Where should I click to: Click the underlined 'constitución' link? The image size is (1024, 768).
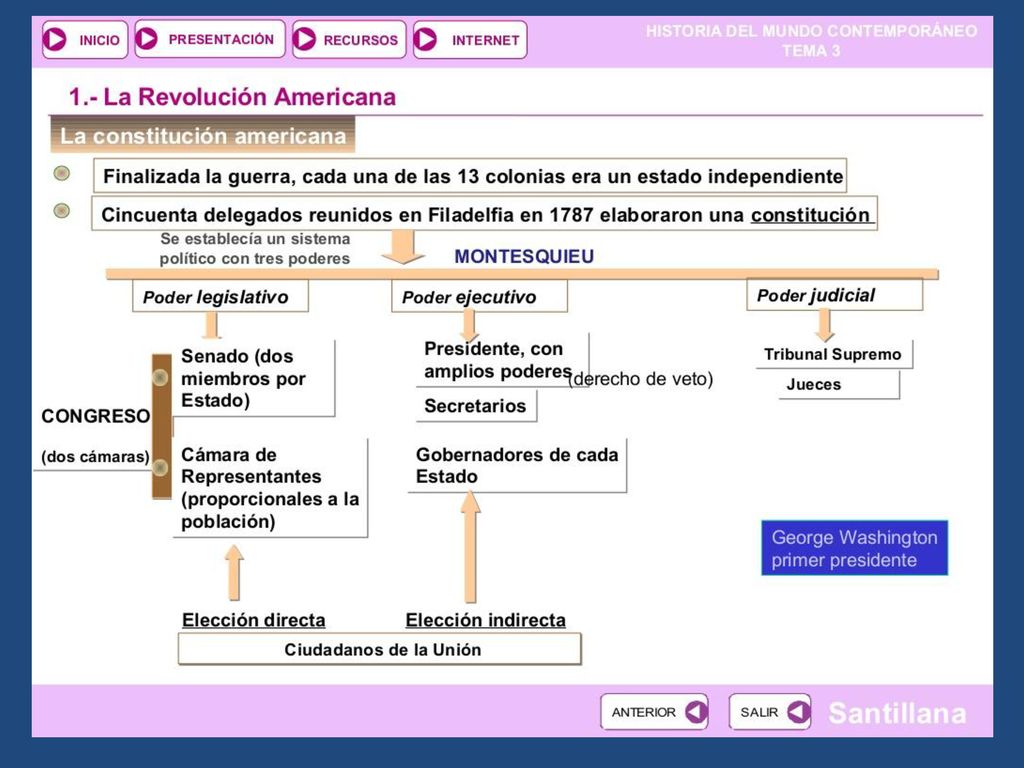[x=810, y=215]
